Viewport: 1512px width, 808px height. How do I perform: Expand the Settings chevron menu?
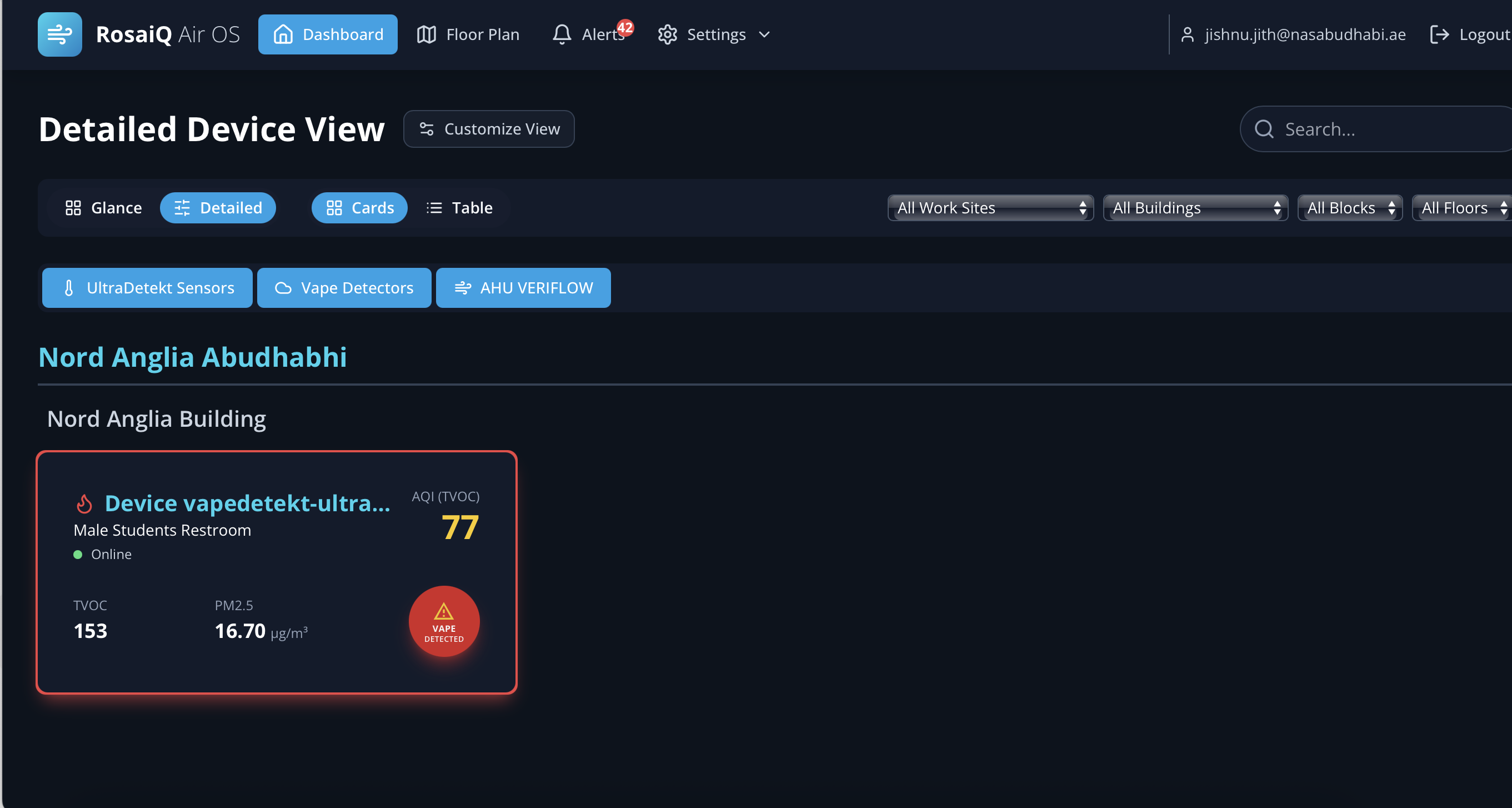(764, 34)
